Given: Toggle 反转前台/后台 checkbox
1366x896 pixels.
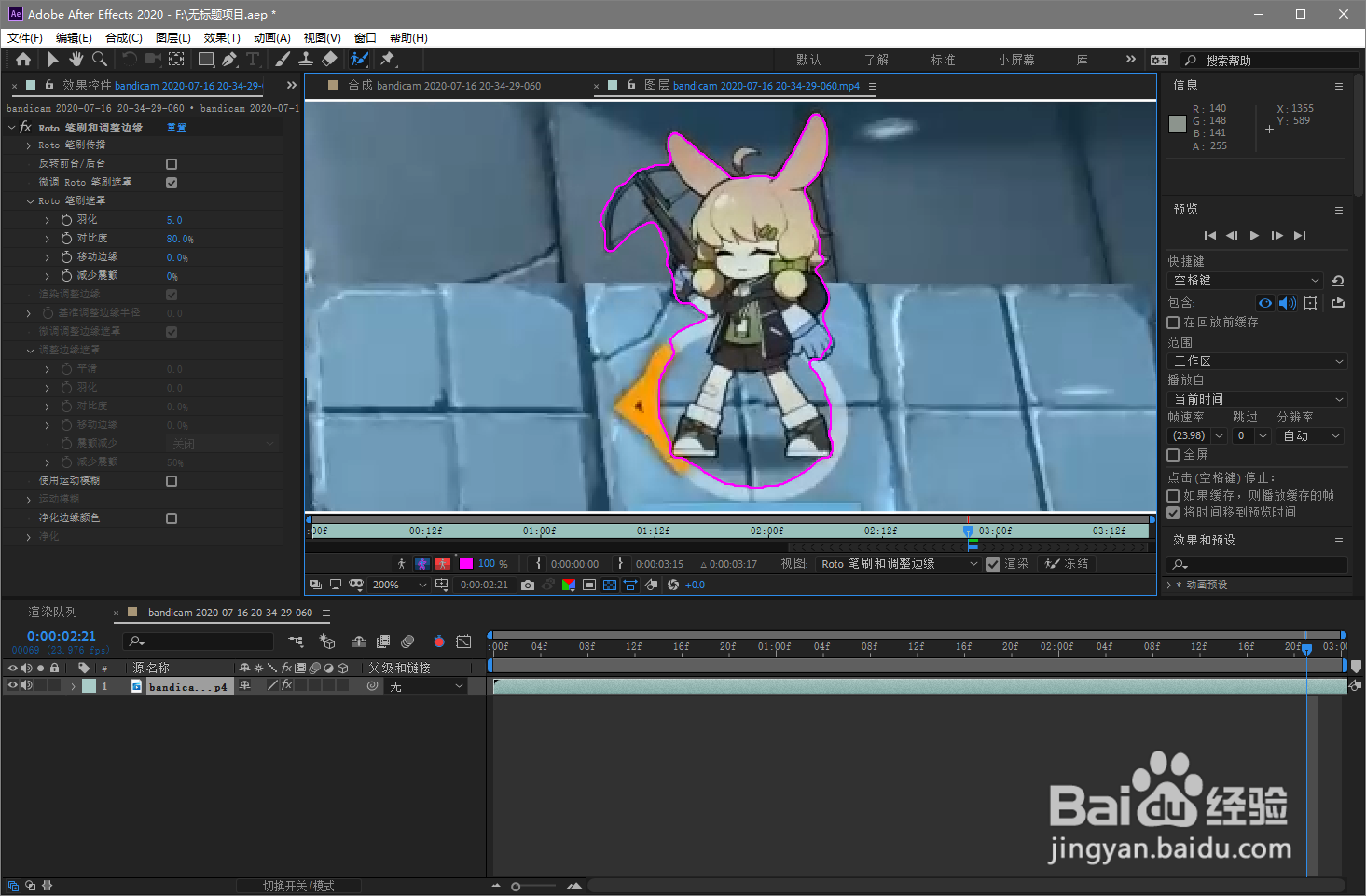Looking at the screenshot, I should pyautogui.click(x=172, y=164).
